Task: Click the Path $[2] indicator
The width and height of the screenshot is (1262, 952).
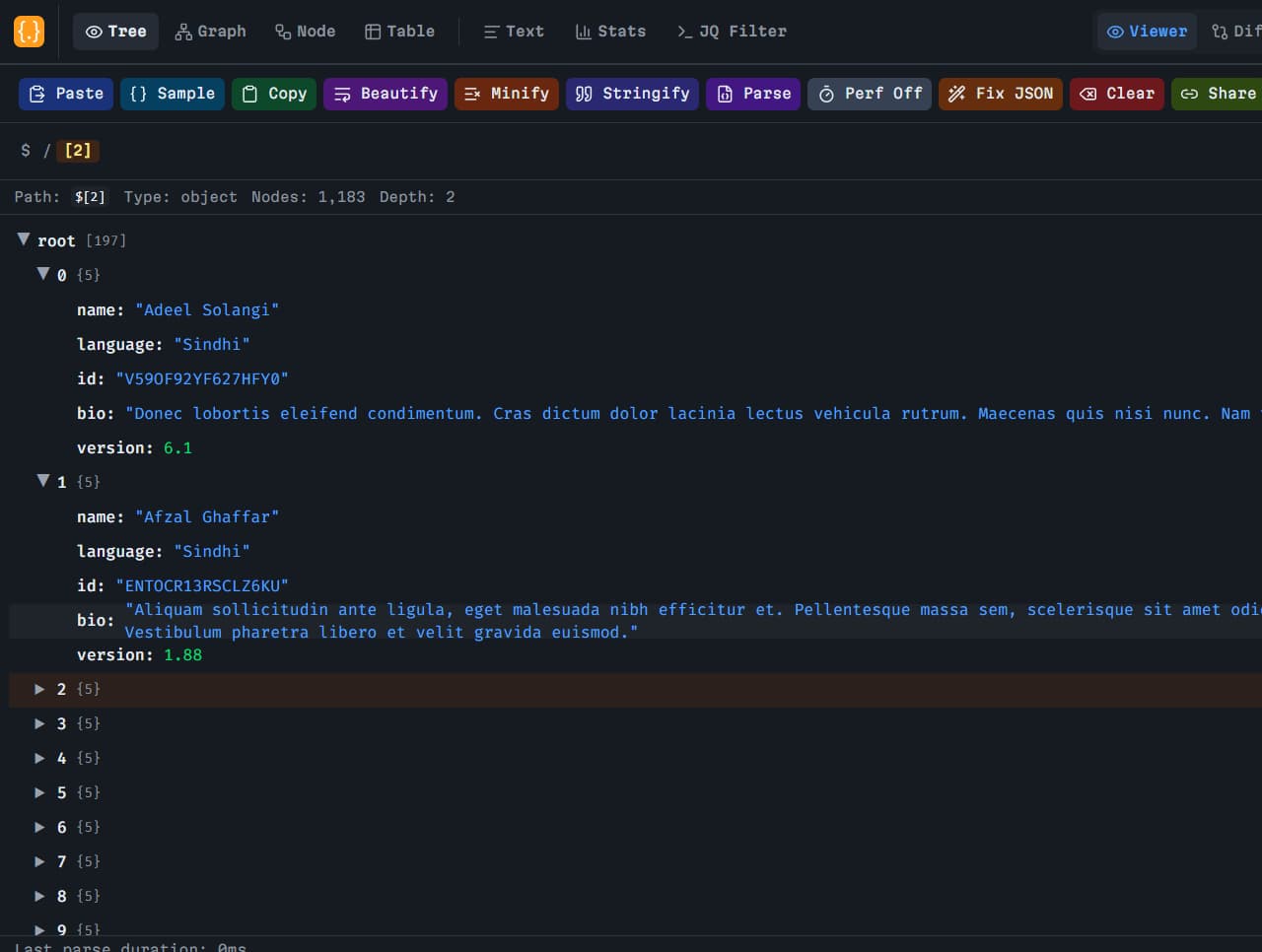Action: pyautogui.click(x=60, y=197)
